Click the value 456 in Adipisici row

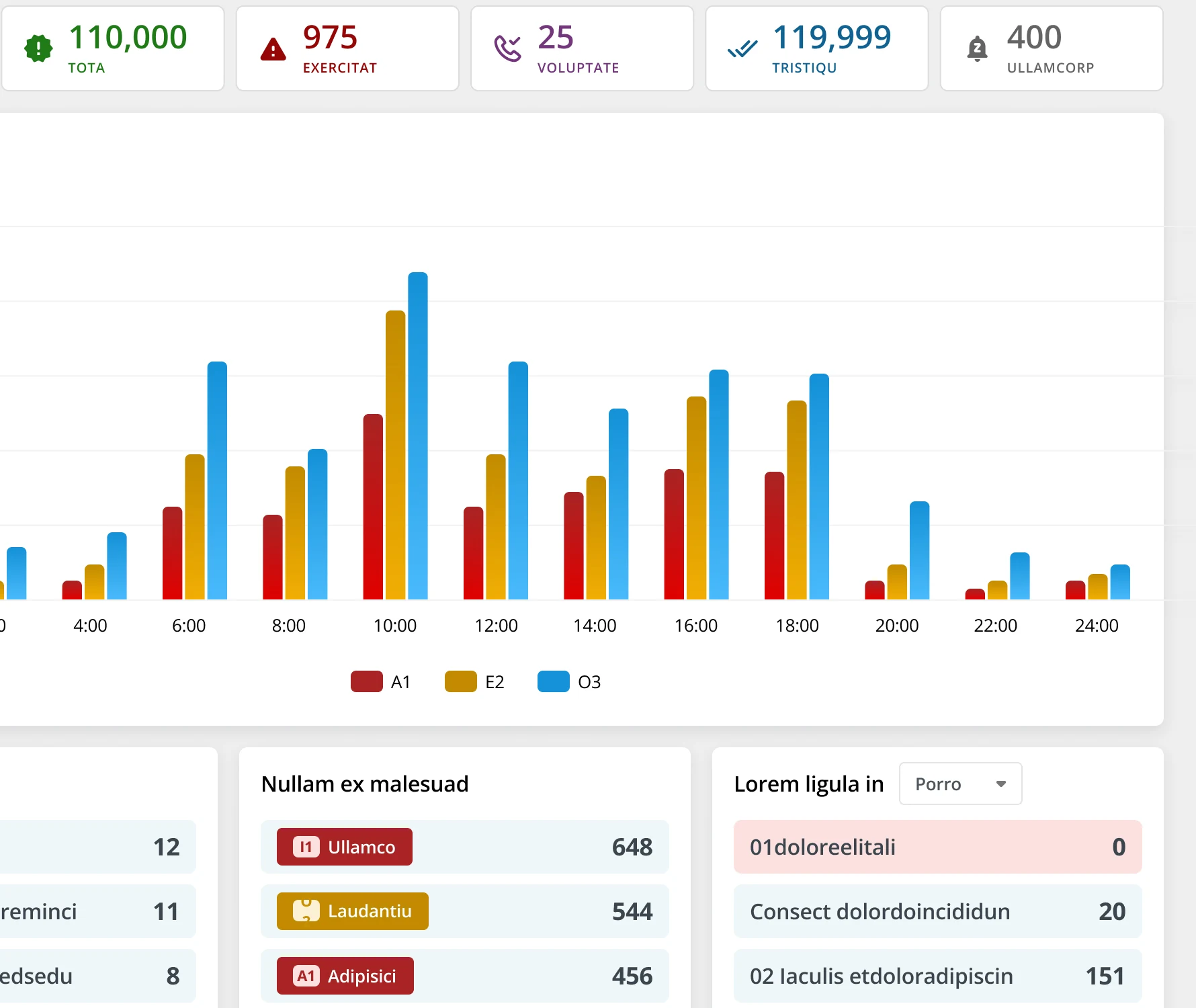click(632, 976)
